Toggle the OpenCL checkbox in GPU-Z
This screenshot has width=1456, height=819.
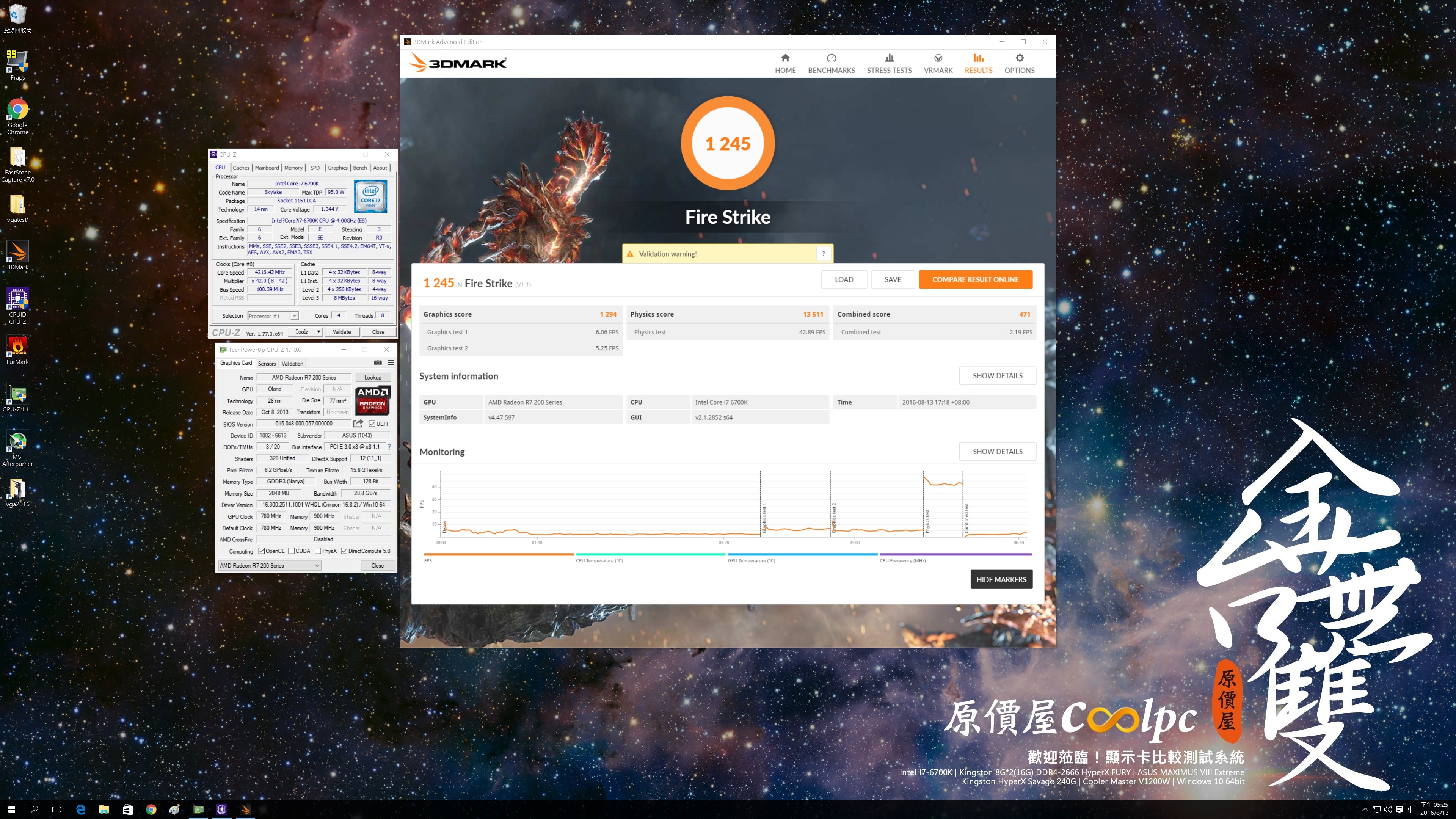click(261, 551)
